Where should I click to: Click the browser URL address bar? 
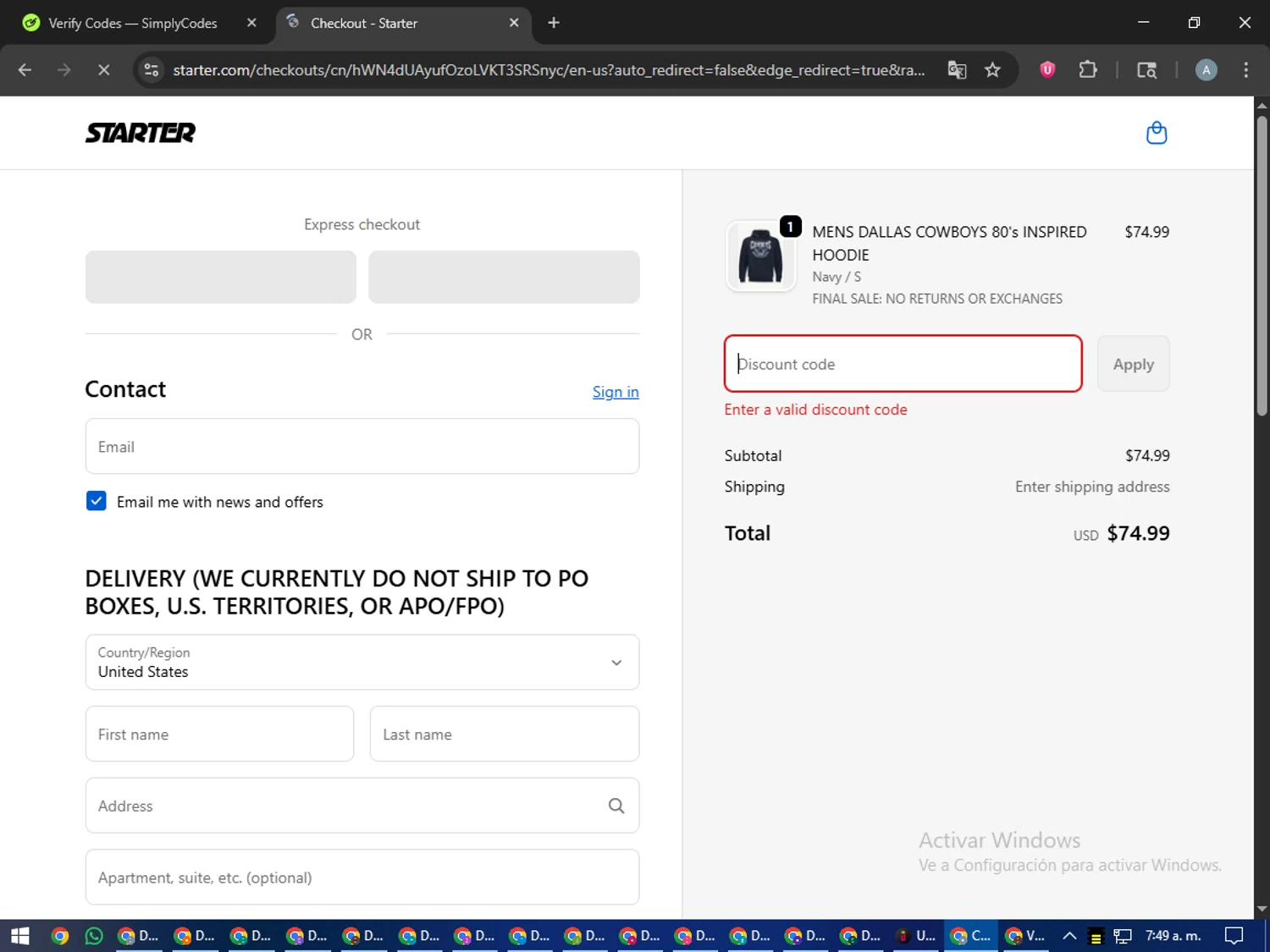pyautogui.click(x=549, y=70)
